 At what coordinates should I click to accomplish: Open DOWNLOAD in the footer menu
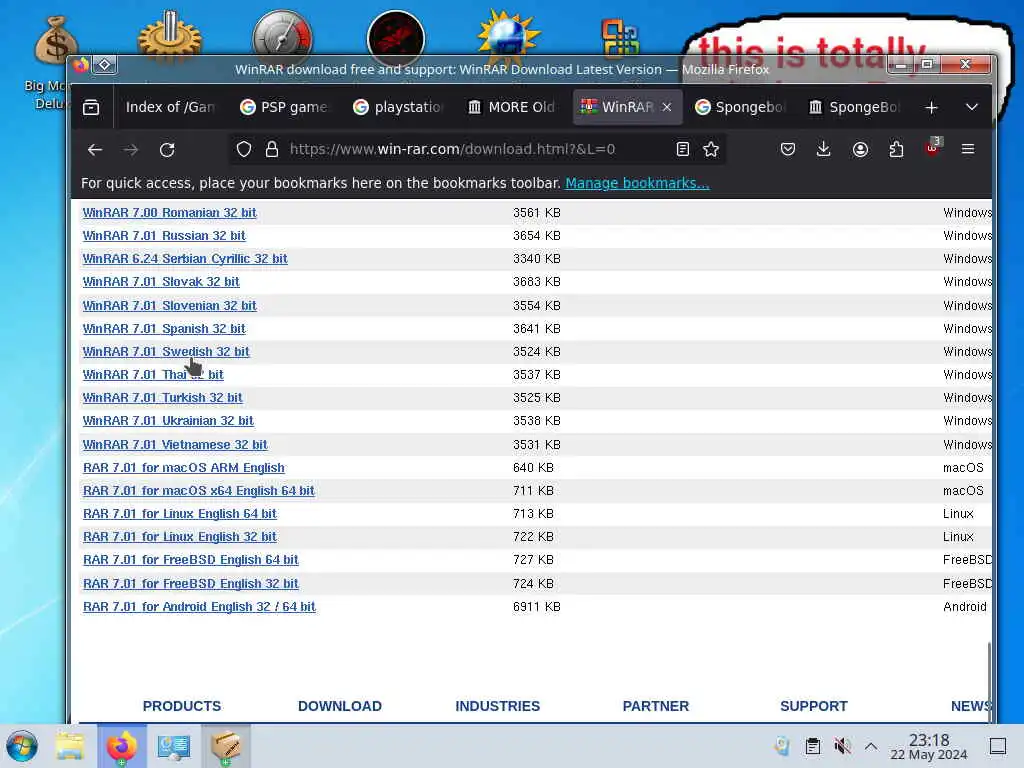click(x=340, y=706)
